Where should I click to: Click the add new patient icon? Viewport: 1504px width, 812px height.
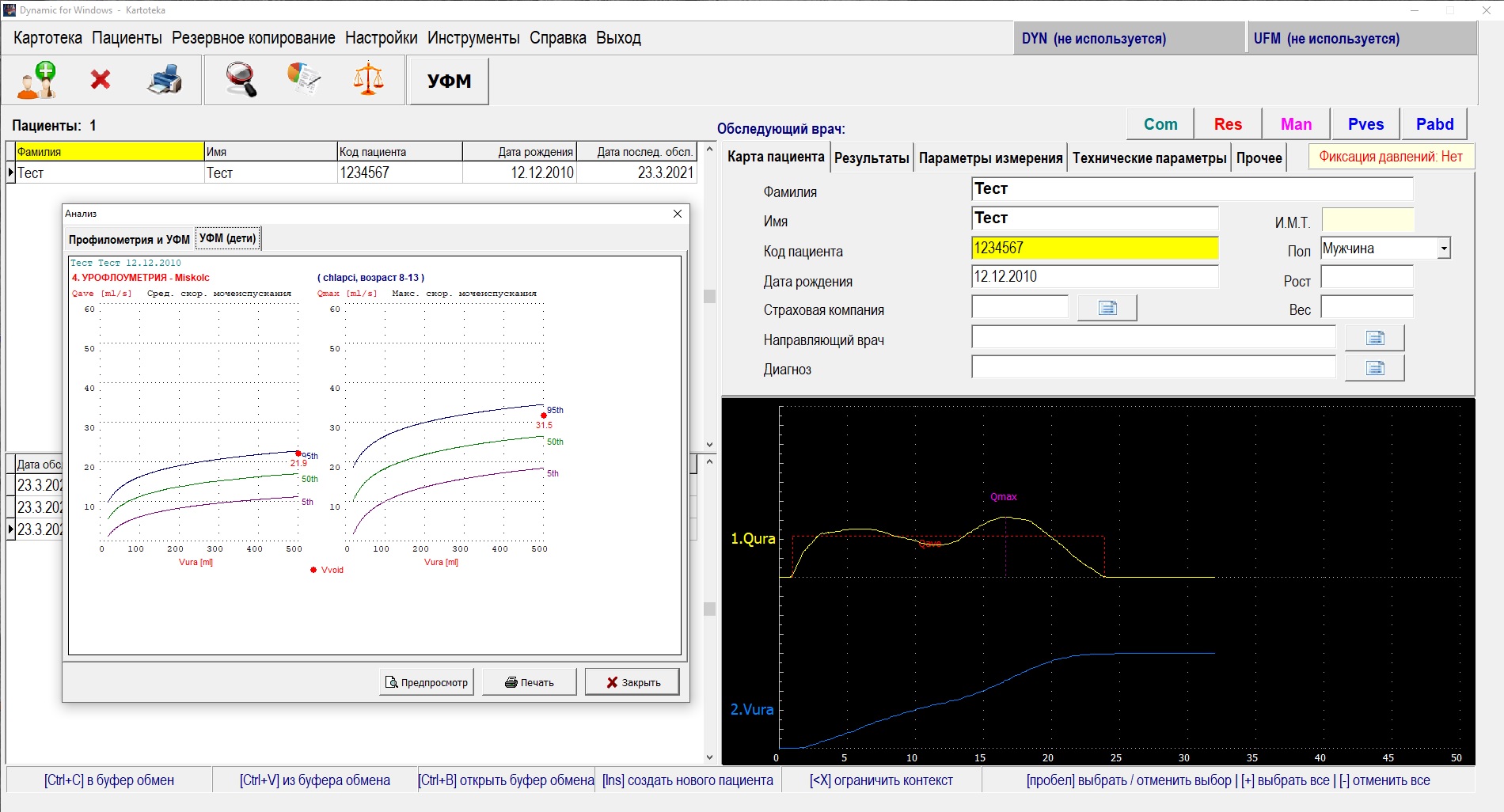(x=37, y=80)
